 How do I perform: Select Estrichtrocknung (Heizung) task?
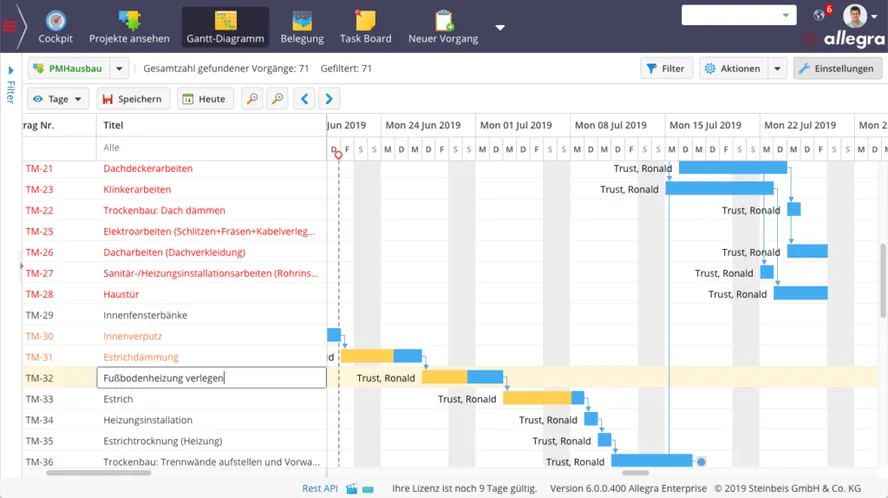click(x=163, y=441)
